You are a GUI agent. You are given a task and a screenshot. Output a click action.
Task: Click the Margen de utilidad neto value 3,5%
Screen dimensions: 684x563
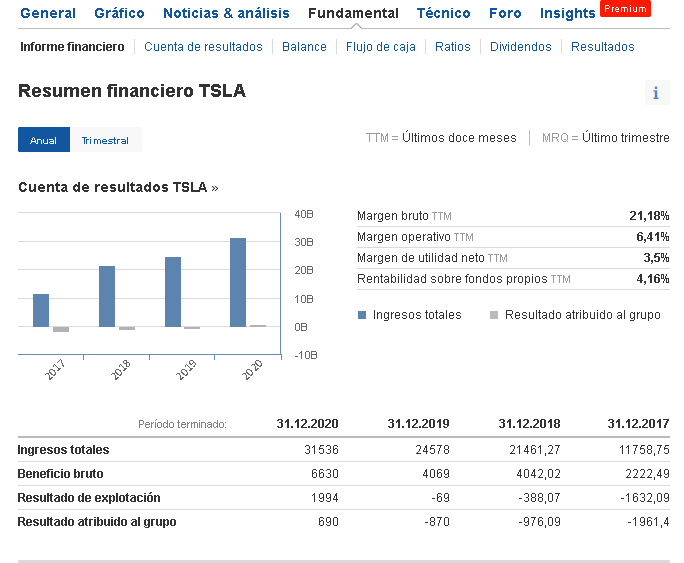(656, 258)
